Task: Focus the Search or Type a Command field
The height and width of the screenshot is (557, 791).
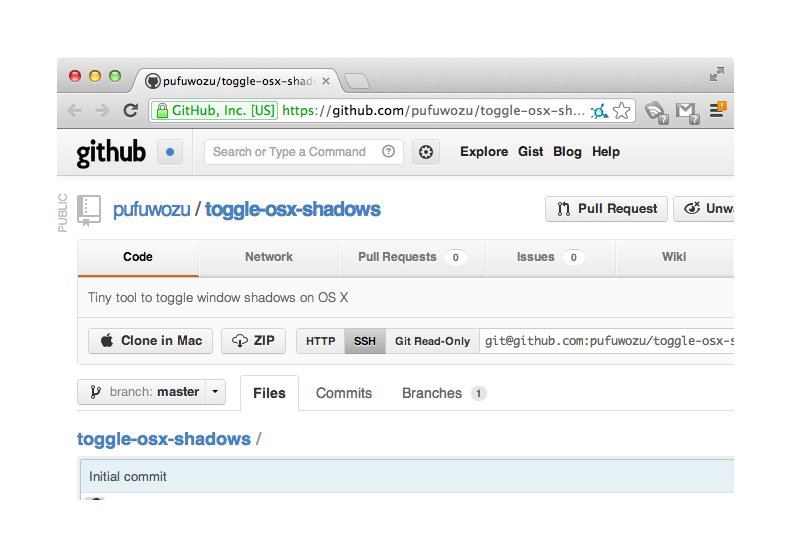Action: pos(304,152)
